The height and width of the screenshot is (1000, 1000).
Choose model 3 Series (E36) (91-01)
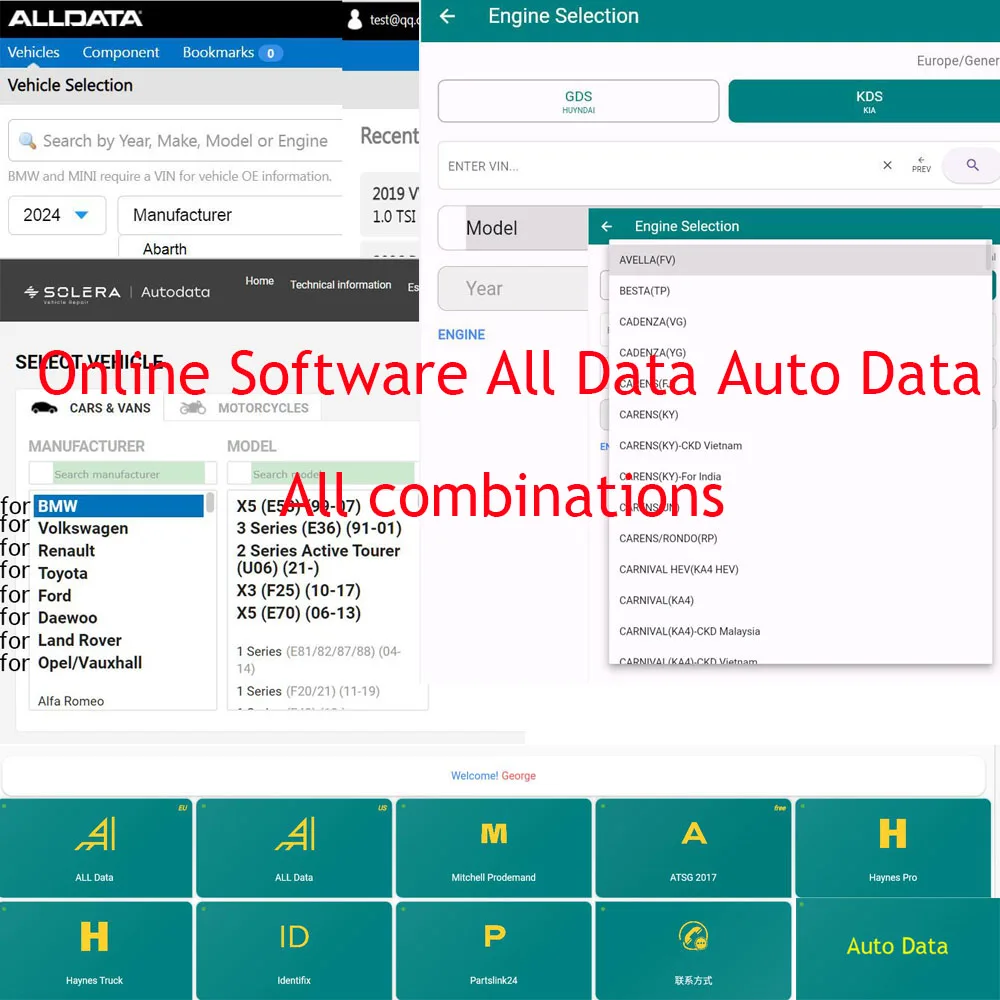click(319, 528)
